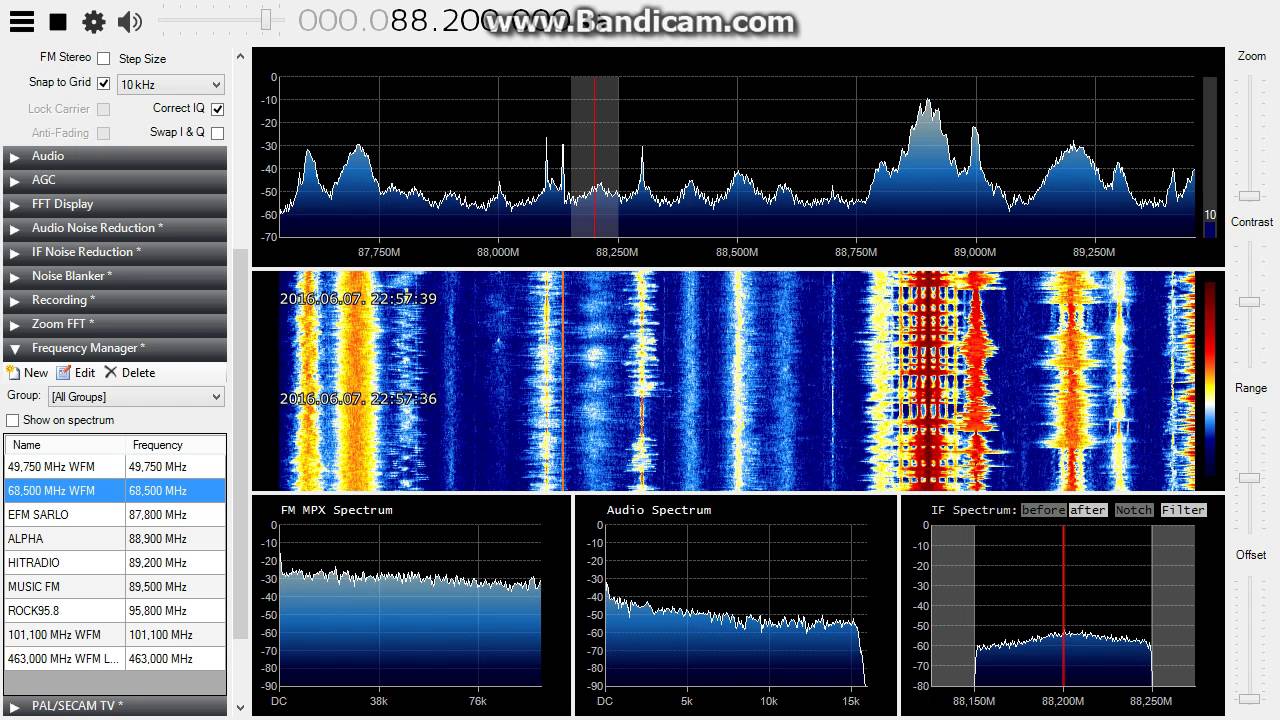Screen dimensions: 1280x720
Task: Open the hamburger main menu
Action: (x=21, y=21)
